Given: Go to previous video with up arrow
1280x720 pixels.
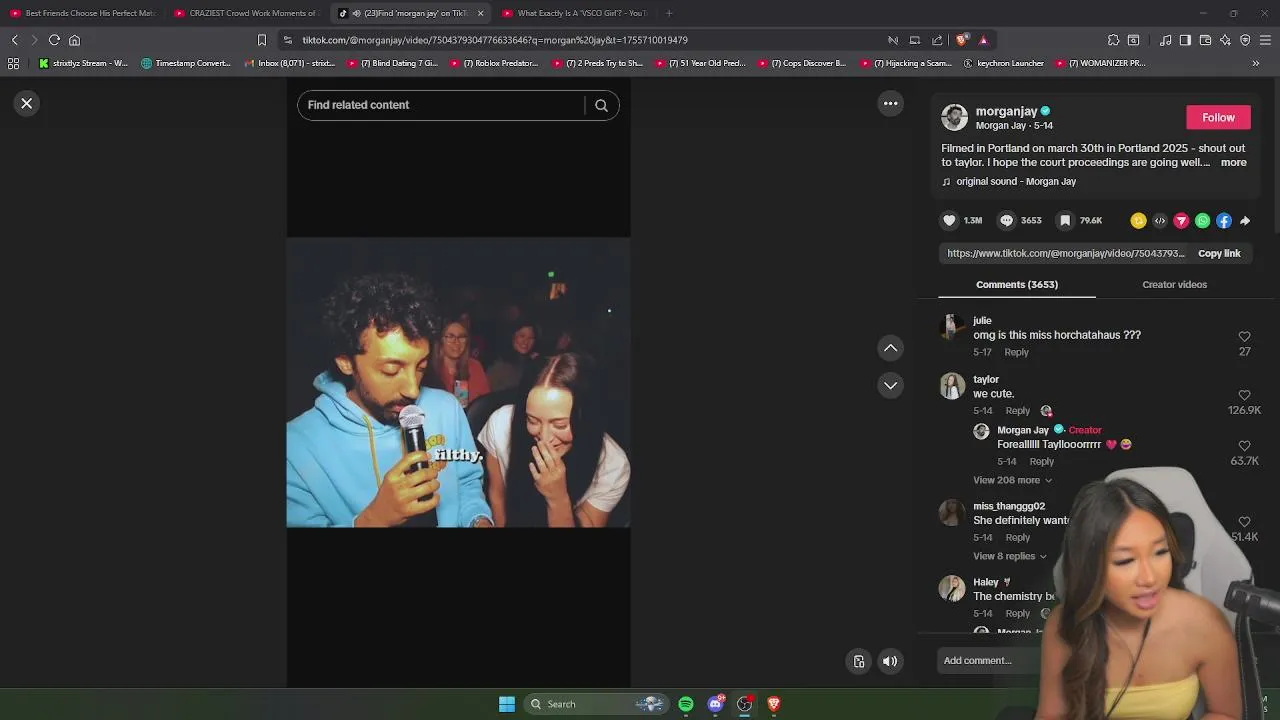Looking at the screenshot, I should (x=890, y=348).
